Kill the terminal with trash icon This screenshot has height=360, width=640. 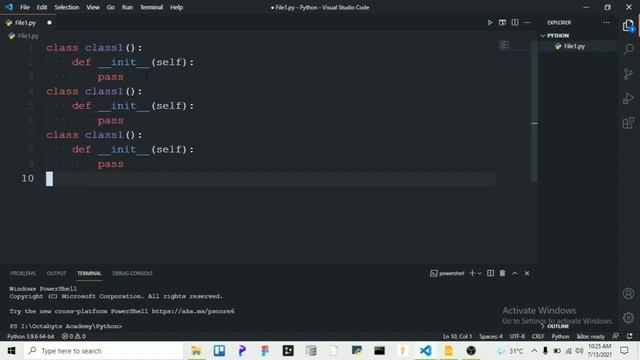(x=502, y=273)
